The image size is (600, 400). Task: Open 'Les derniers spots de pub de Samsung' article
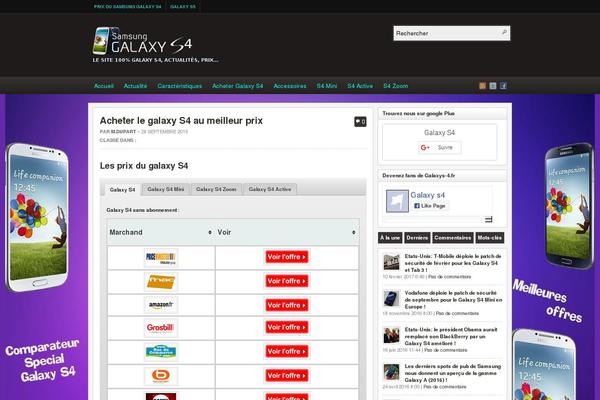453,373
